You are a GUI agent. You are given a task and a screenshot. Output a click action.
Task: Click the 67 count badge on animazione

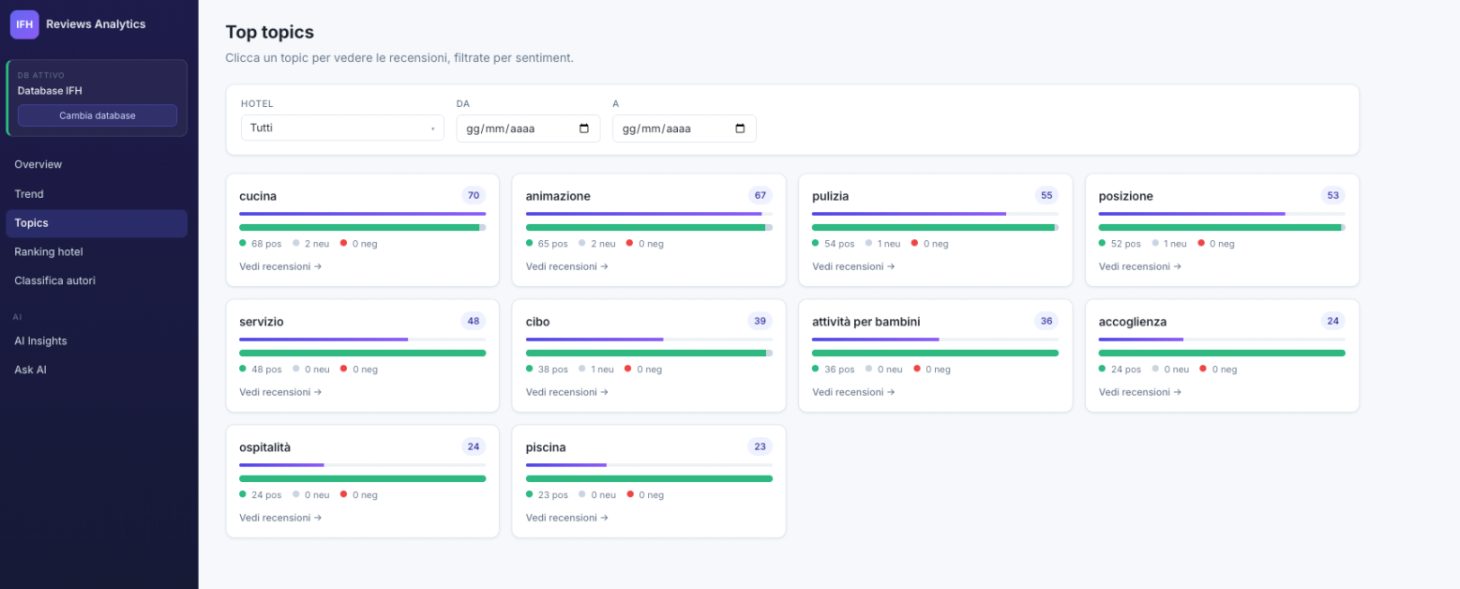760,195
